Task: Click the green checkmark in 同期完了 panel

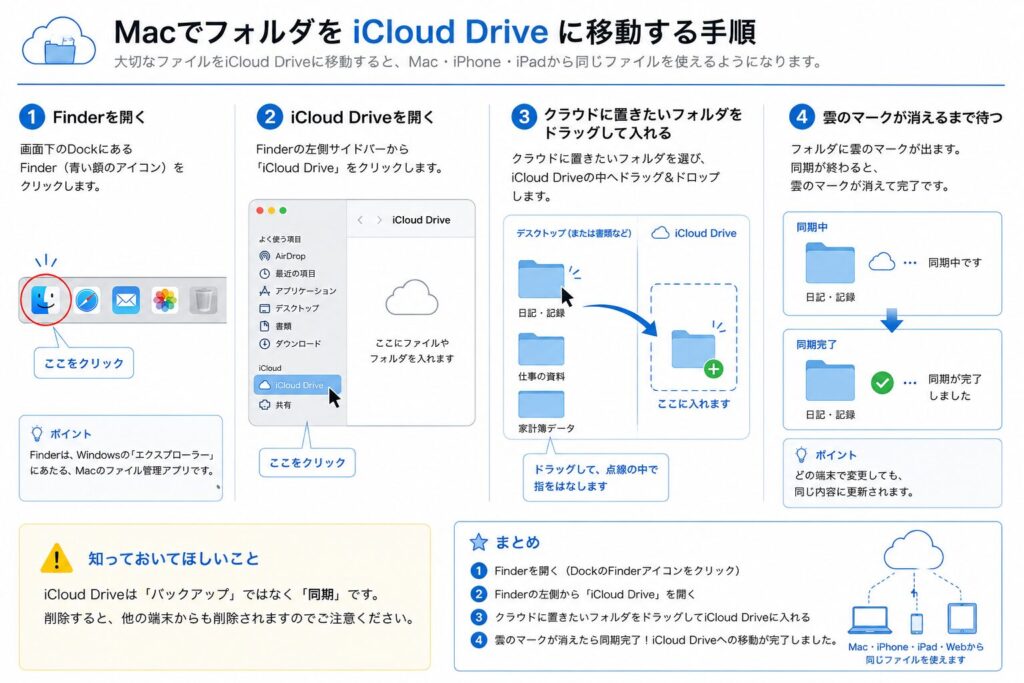Action: click(x=882, y=382)
